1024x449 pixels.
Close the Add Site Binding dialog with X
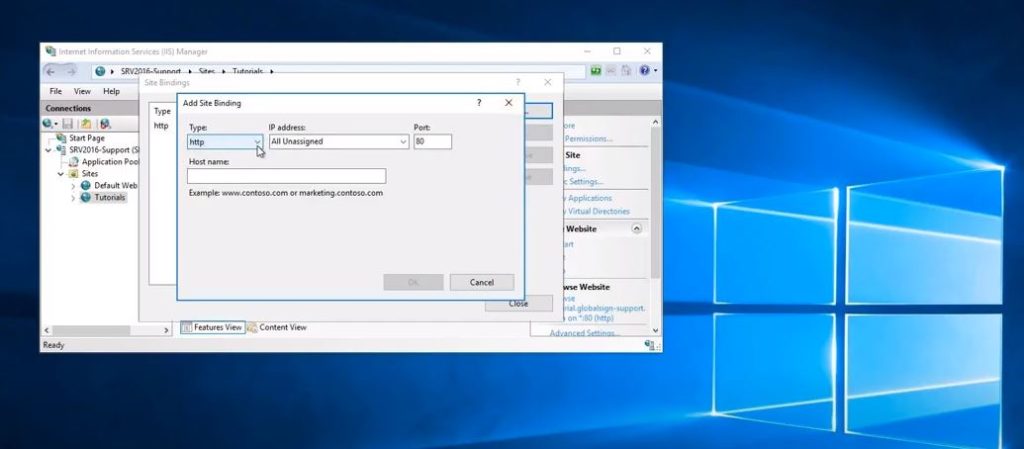(x=508, y=103)
